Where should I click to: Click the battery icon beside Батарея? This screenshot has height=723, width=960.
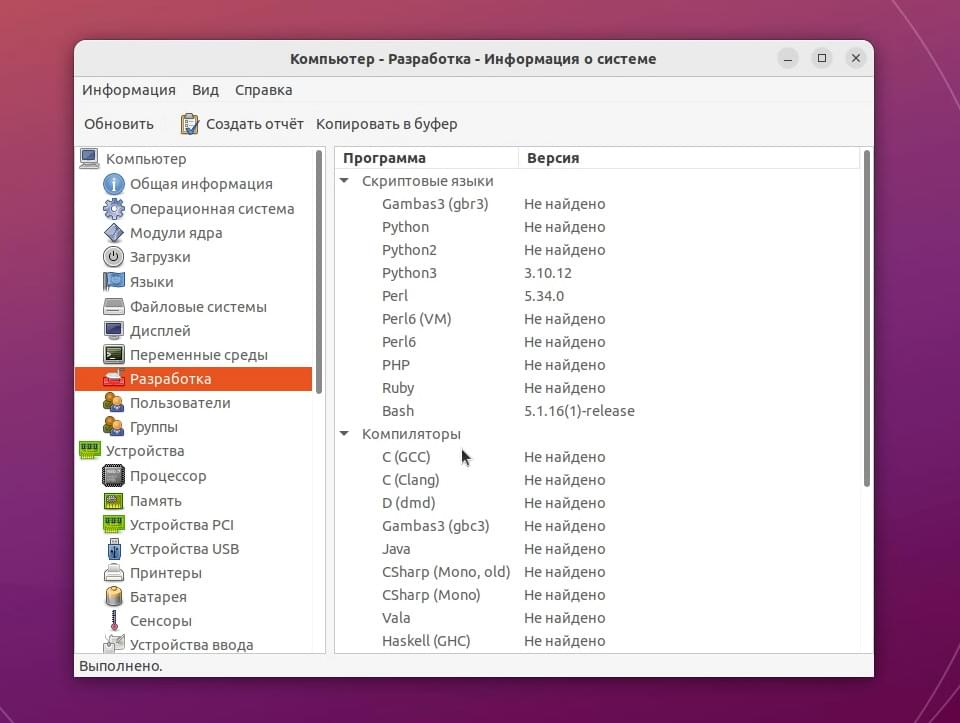(113, 597)
